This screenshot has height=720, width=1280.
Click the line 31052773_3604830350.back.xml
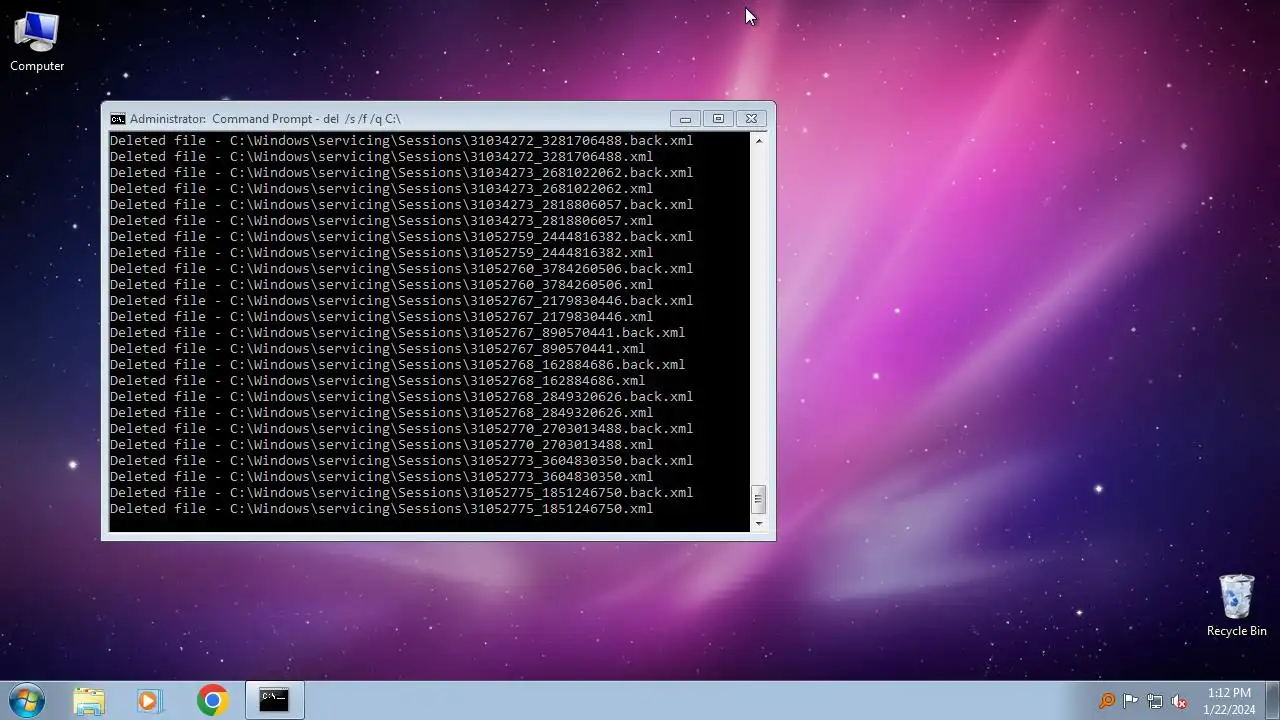(x=401, y=461)
